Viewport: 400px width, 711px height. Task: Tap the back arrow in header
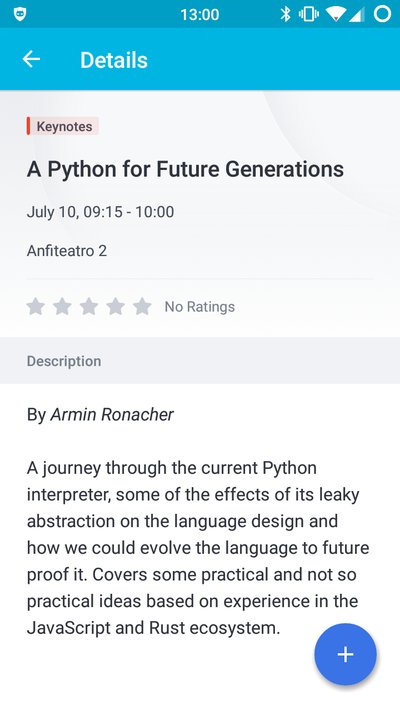(31, 59)
